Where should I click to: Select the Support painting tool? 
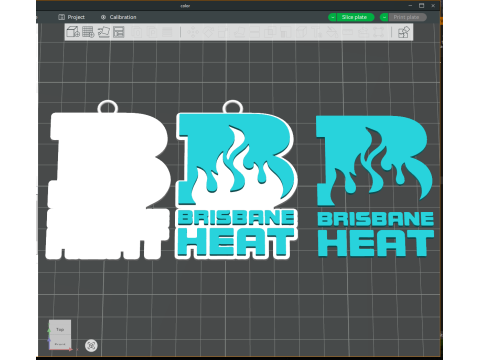(x=285, y=32)
